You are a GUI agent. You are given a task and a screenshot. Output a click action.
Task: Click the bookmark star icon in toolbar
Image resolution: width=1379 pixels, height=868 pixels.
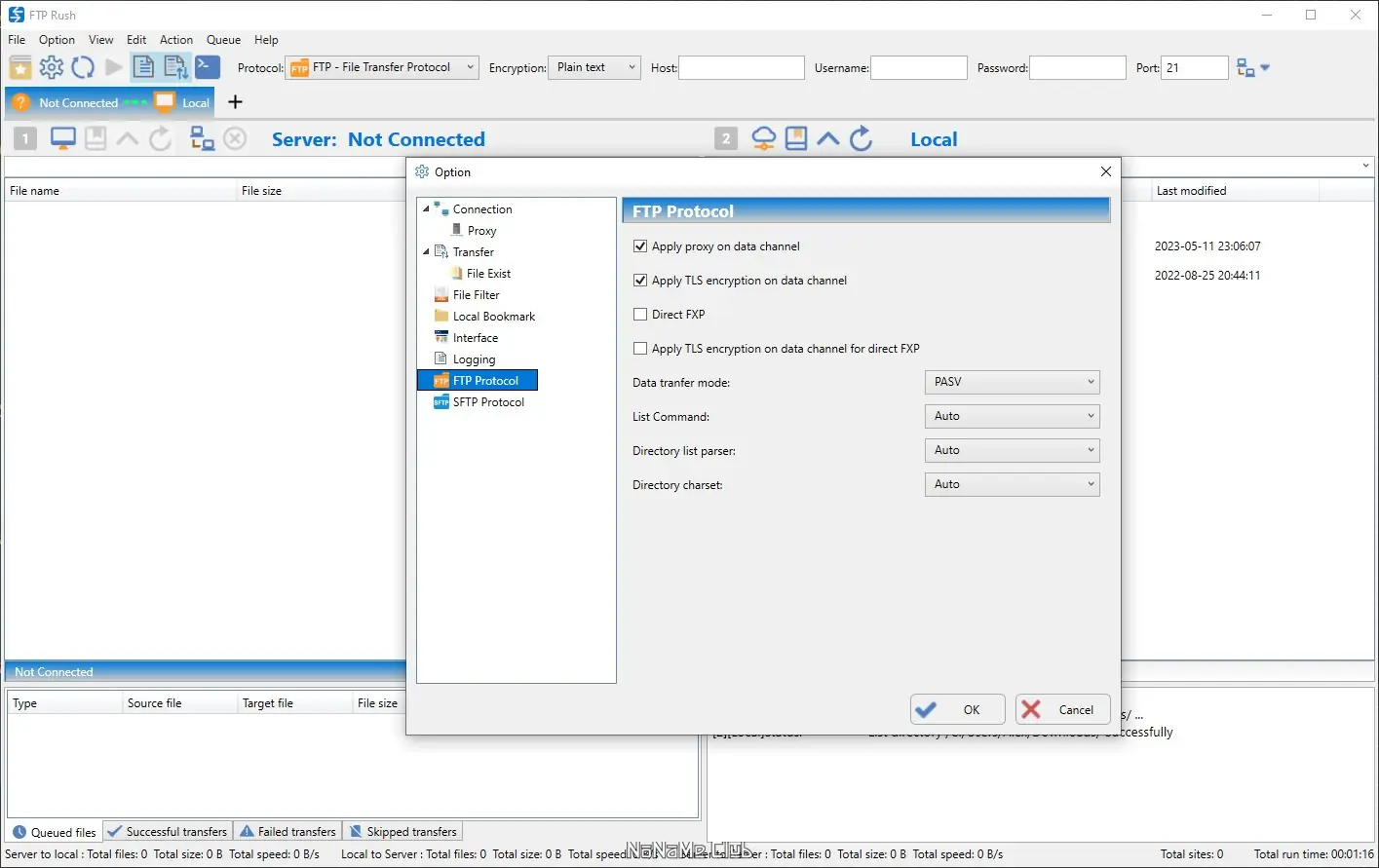click(x=20, y=67)
